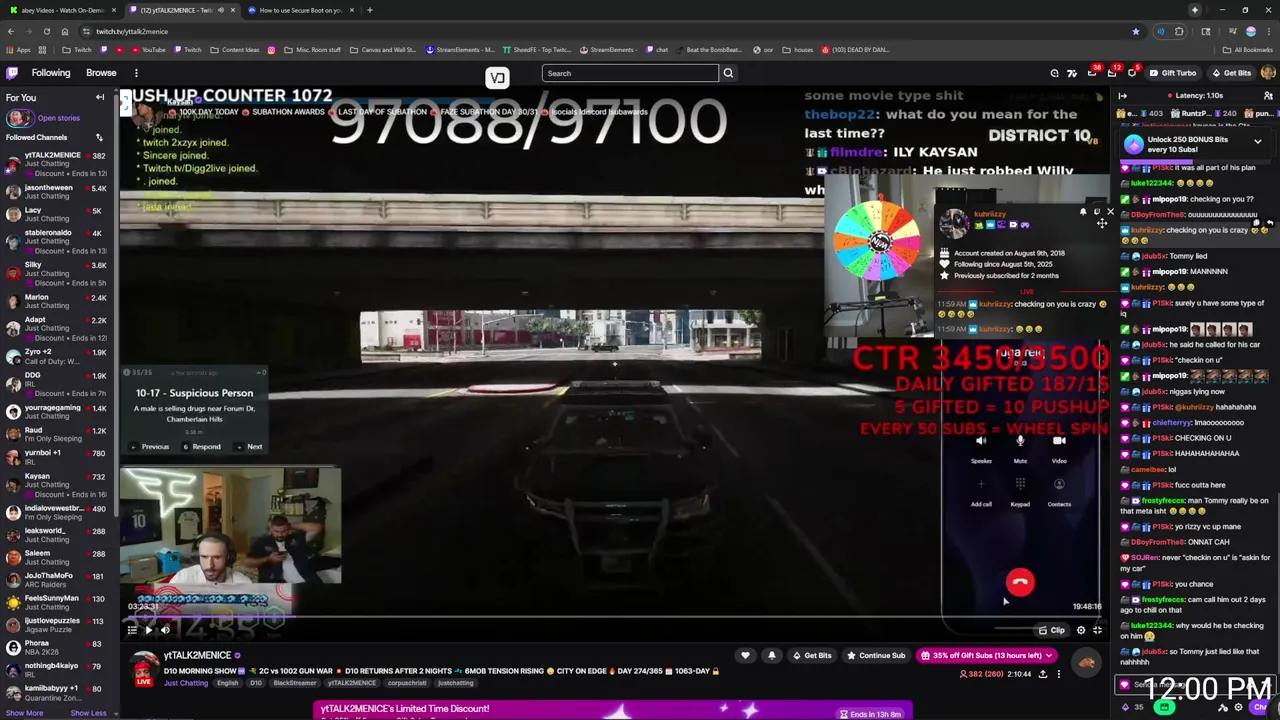Expand the Unlock 250 Bonus Bits banner

(x=1257, y=142)
